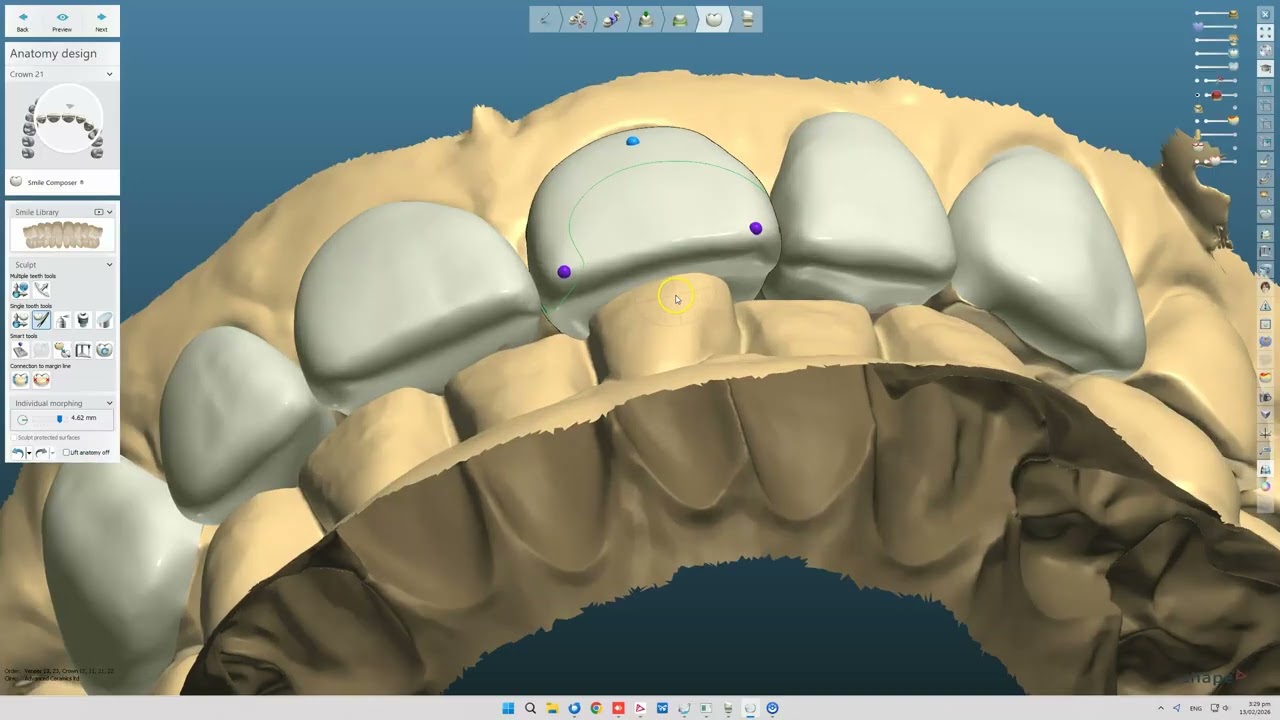Collapse the Individual morphing section
This screenshot has width=1280, height=720.
[x=109, y=403]
